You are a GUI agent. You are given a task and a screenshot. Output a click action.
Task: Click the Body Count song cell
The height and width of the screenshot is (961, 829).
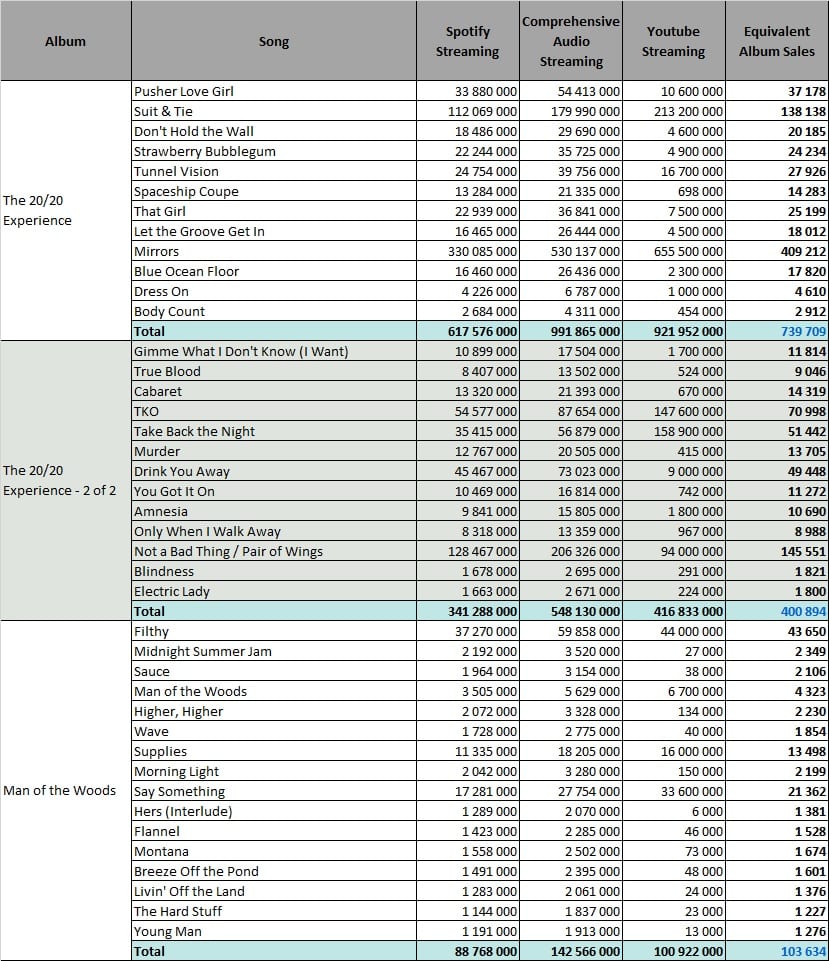(x=274, y=311)
